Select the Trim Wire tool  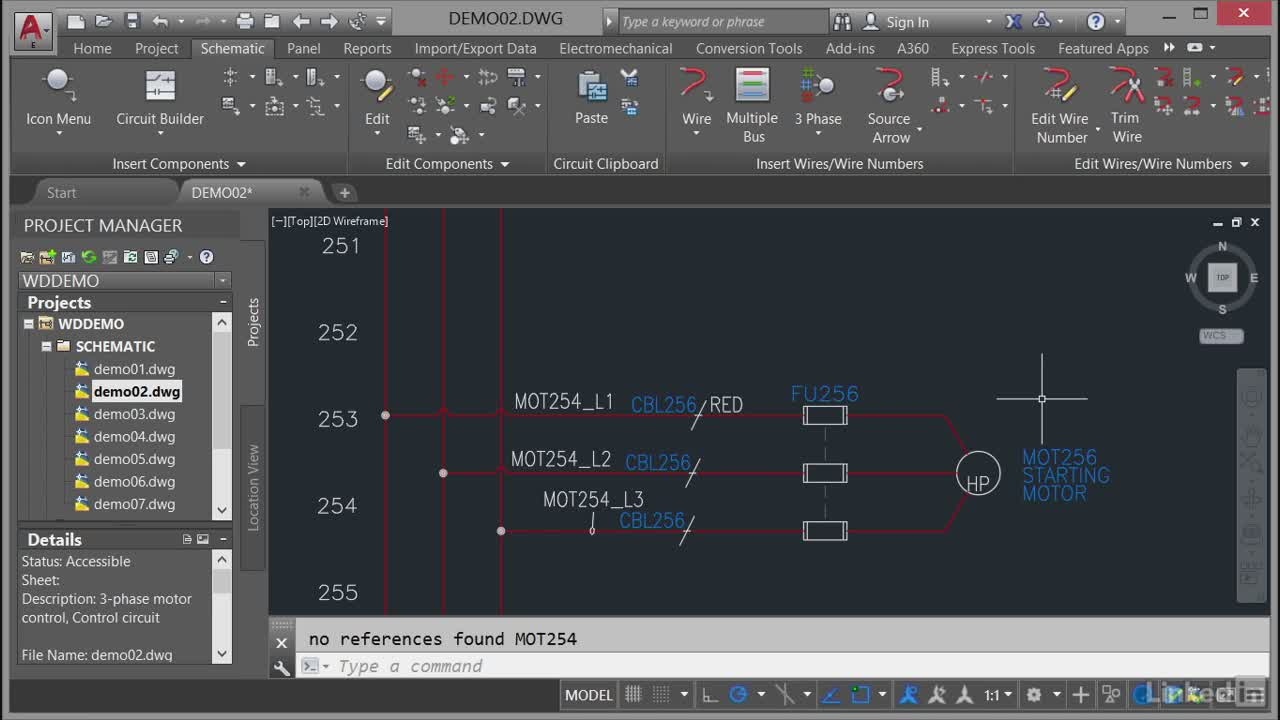(x=1126, y=105)
